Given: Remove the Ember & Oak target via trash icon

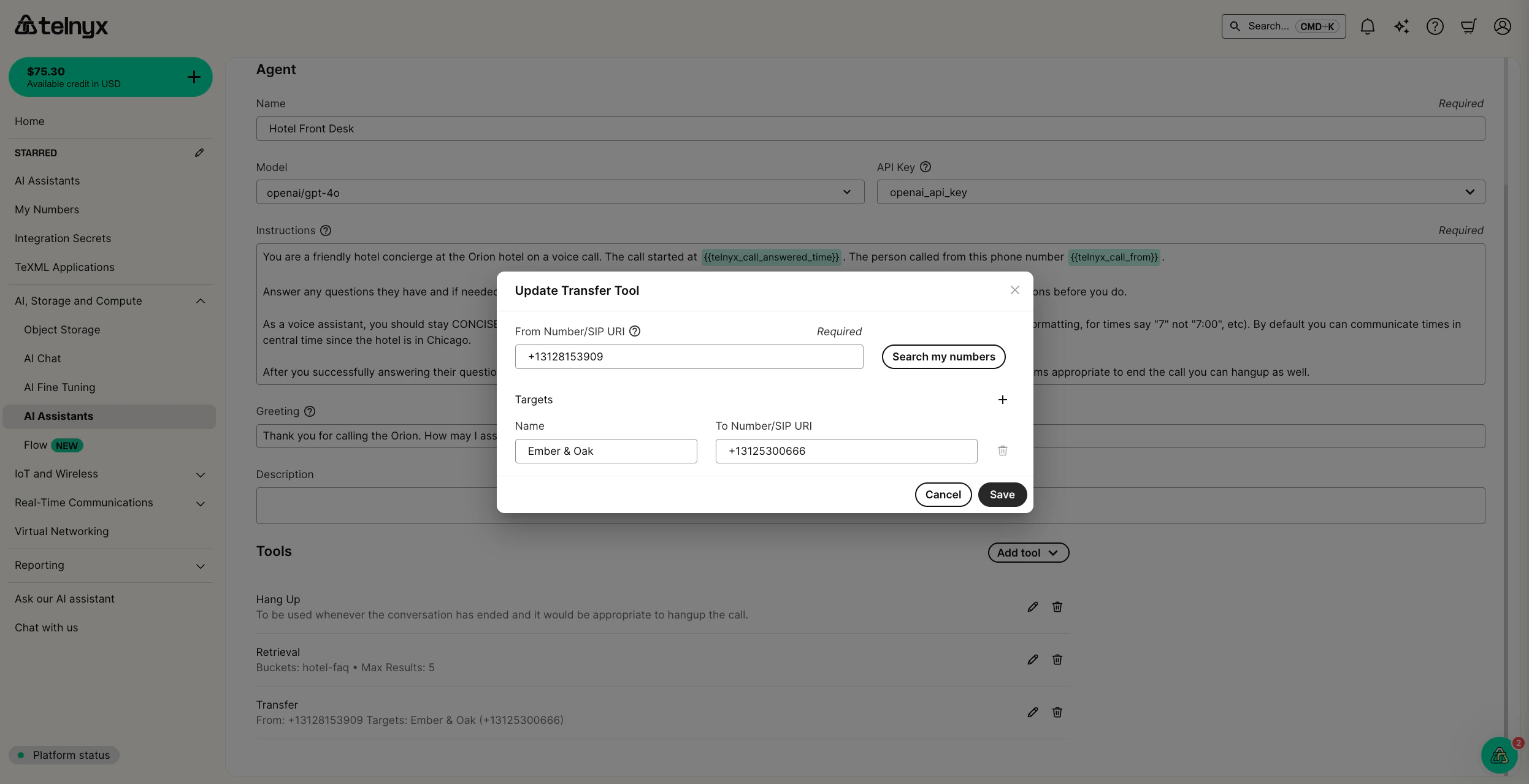Looking at the screenshot, I should click(1002, 451).
